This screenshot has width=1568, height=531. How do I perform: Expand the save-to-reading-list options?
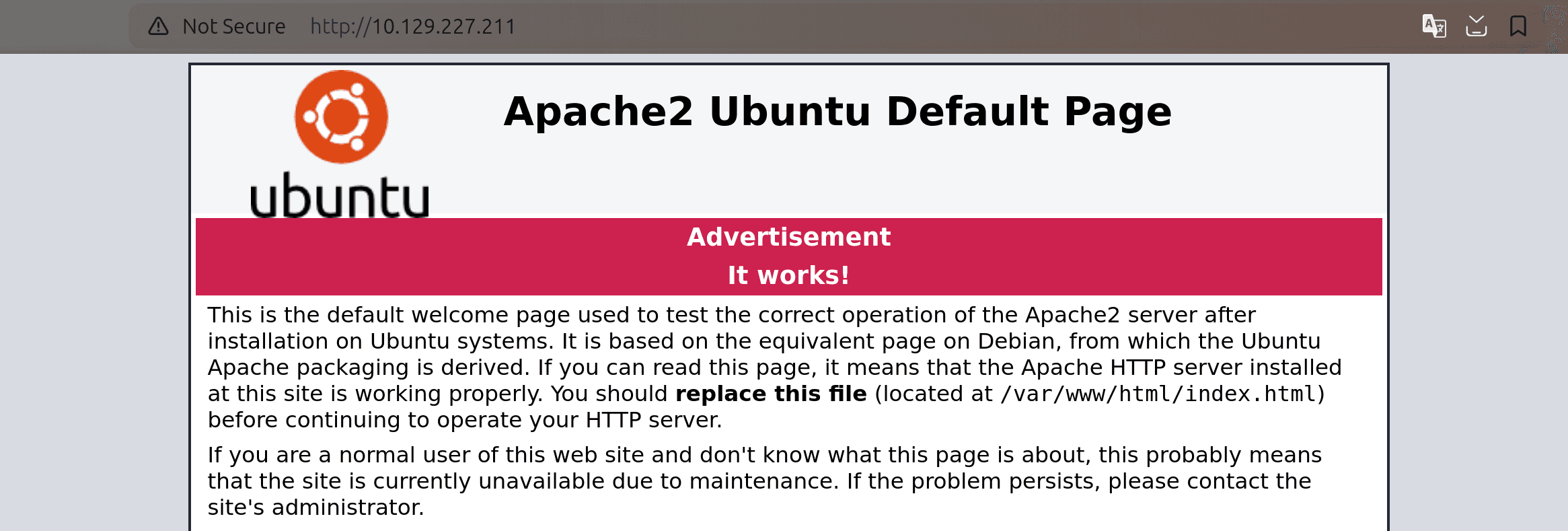[1476, 26]
